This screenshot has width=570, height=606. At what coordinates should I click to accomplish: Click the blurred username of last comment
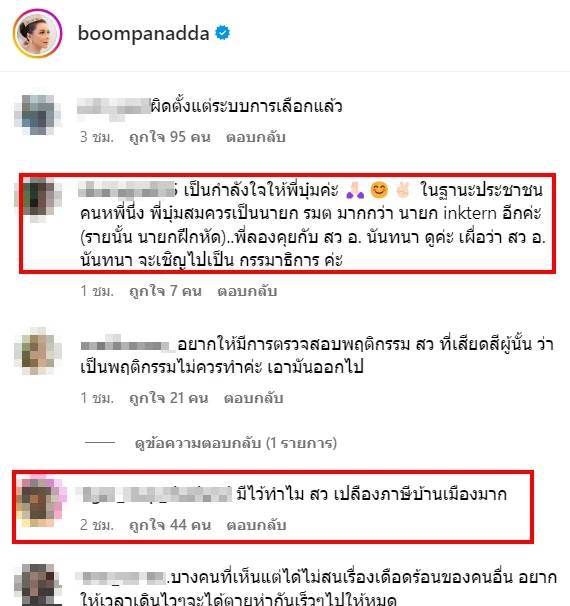121,578
